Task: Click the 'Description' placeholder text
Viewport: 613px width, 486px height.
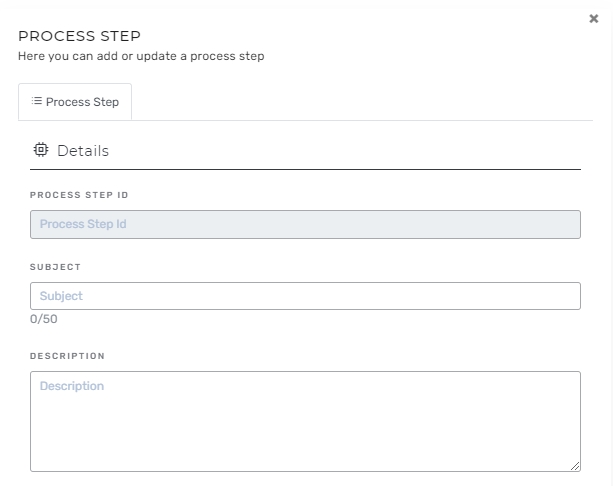Action: 72,386
